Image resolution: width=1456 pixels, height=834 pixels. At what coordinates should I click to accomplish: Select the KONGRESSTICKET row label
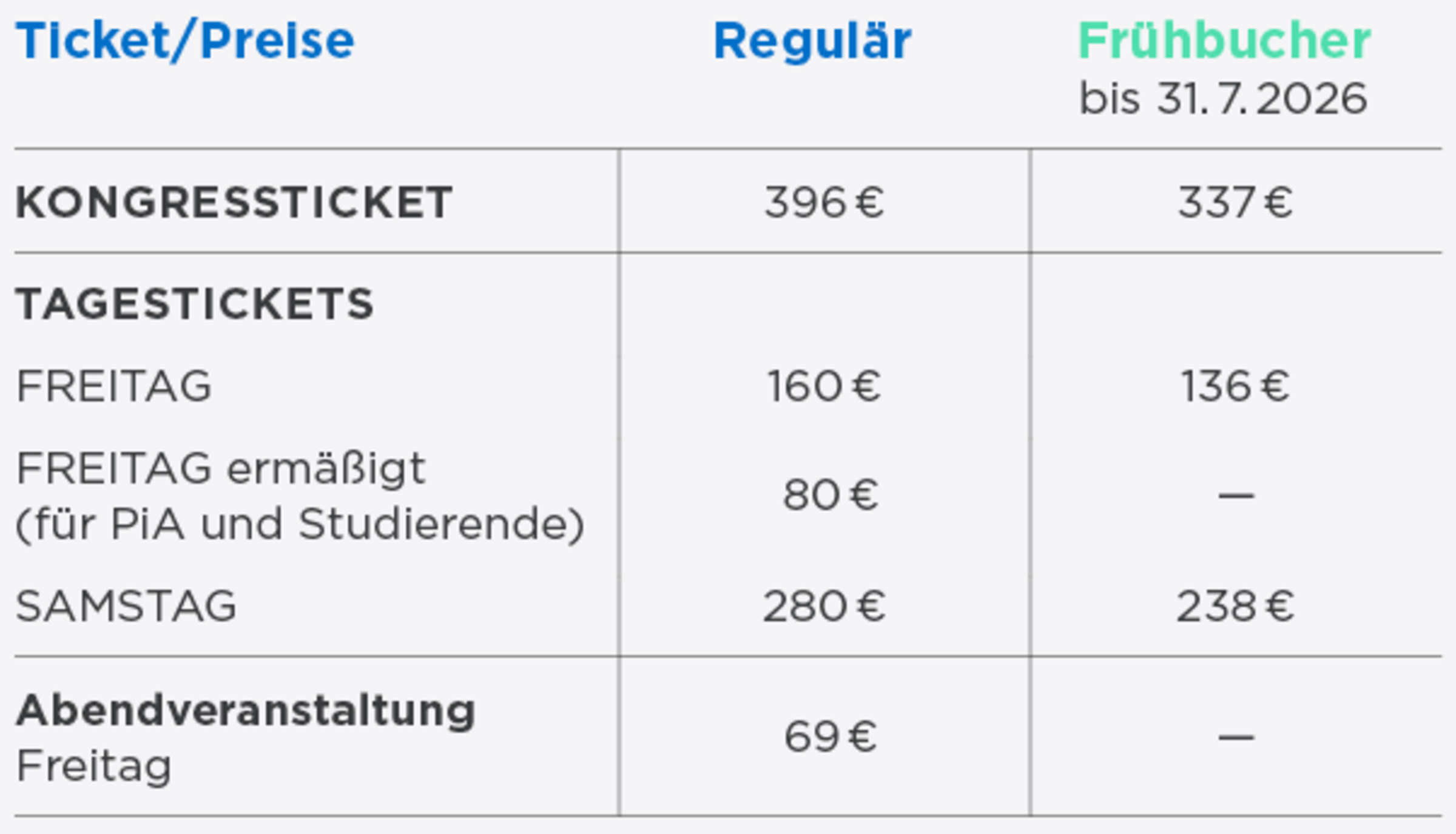(x=234, y=202)
